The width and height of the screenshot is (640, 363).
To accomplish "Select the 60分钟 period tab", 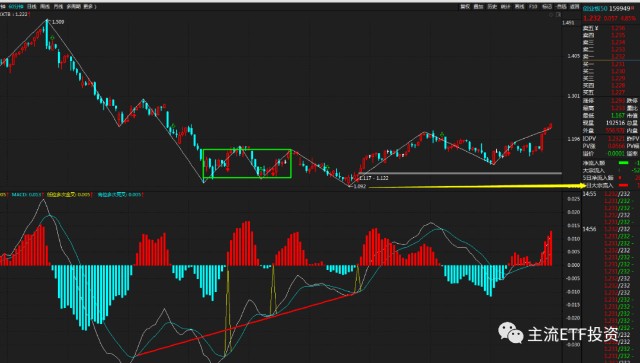I will pyautogui.click(x=15, y=7).
